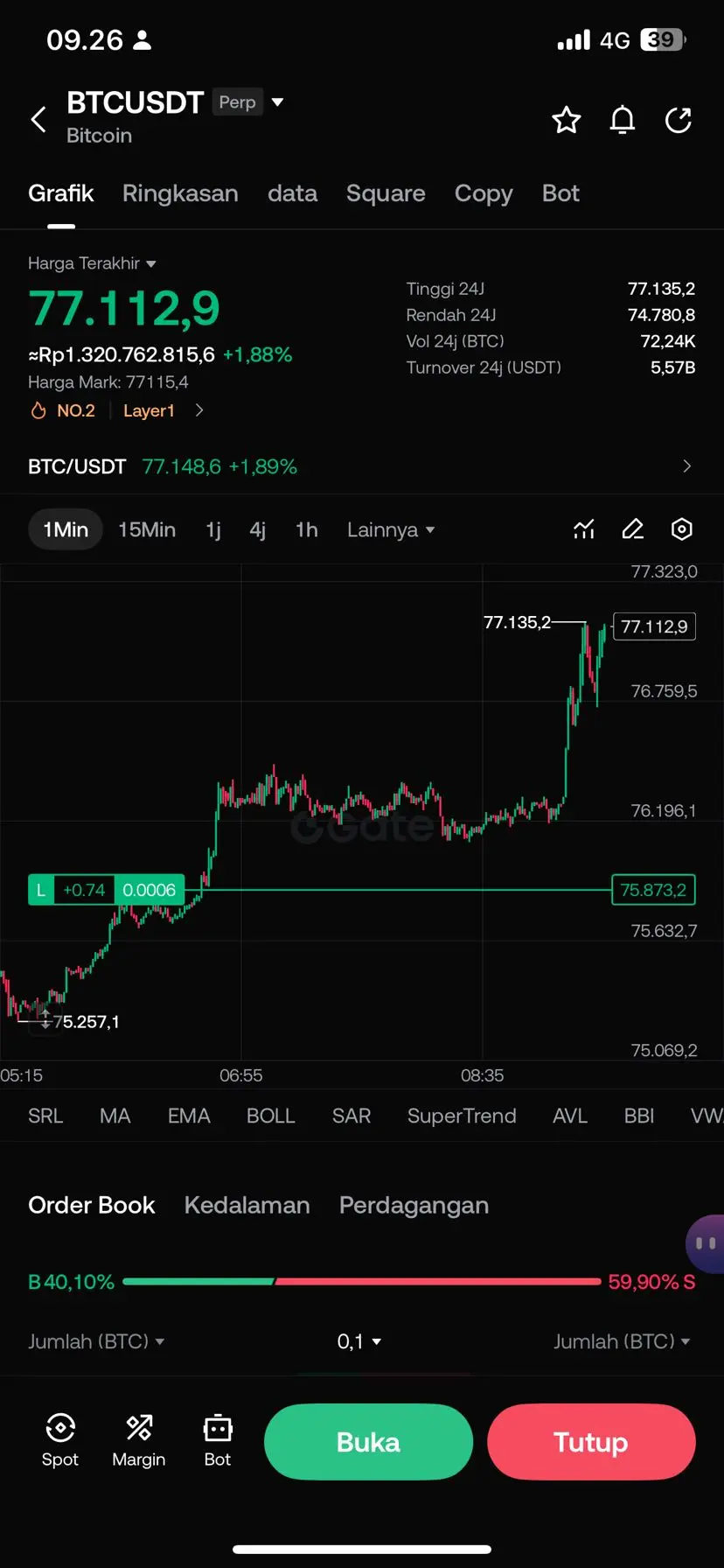Viewport: 724px width, 1568px height.
Task: Select the drawing pencil tool
Action: click(x=633, y=529)
